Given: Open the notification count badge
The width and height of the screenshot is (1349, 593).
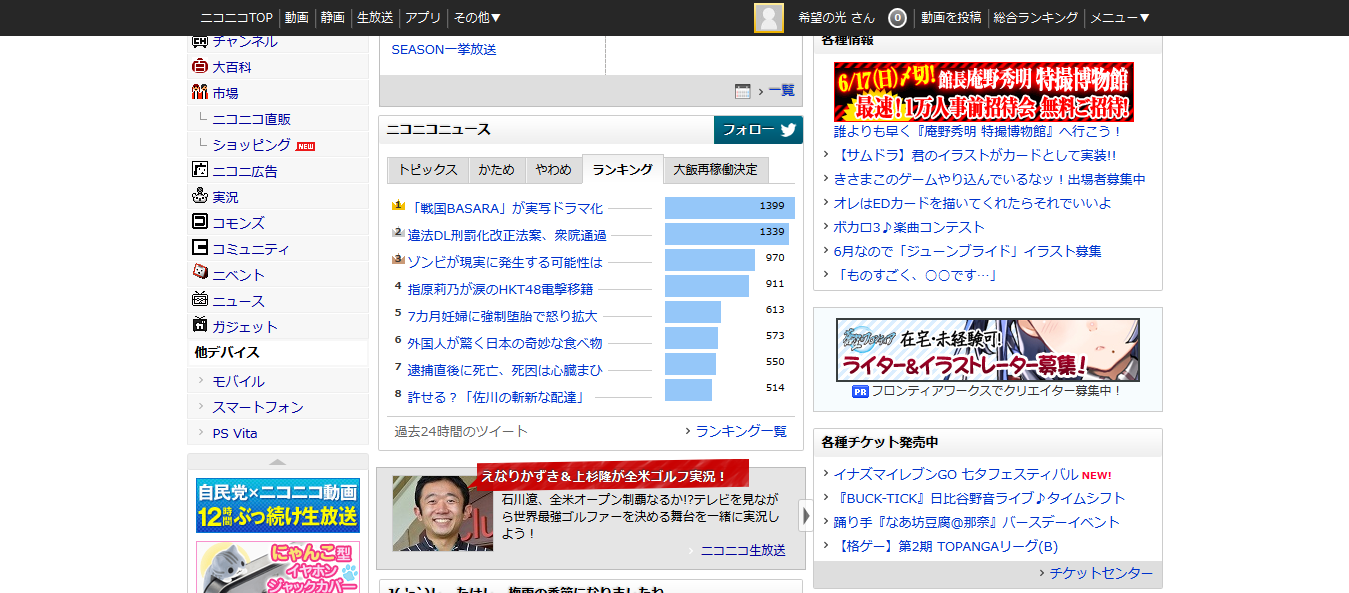Looking at the screenshot, I should point(897,18).
